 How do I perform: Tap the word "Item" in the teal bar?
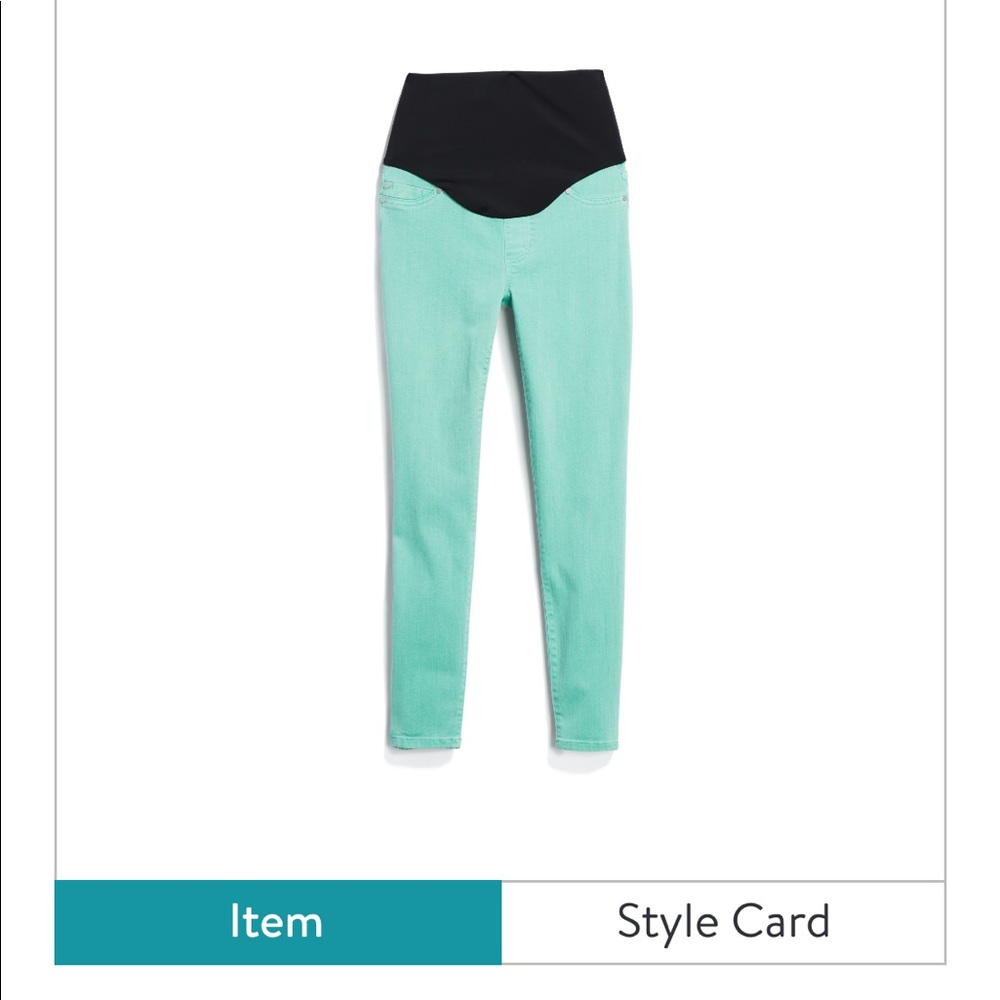276,922
